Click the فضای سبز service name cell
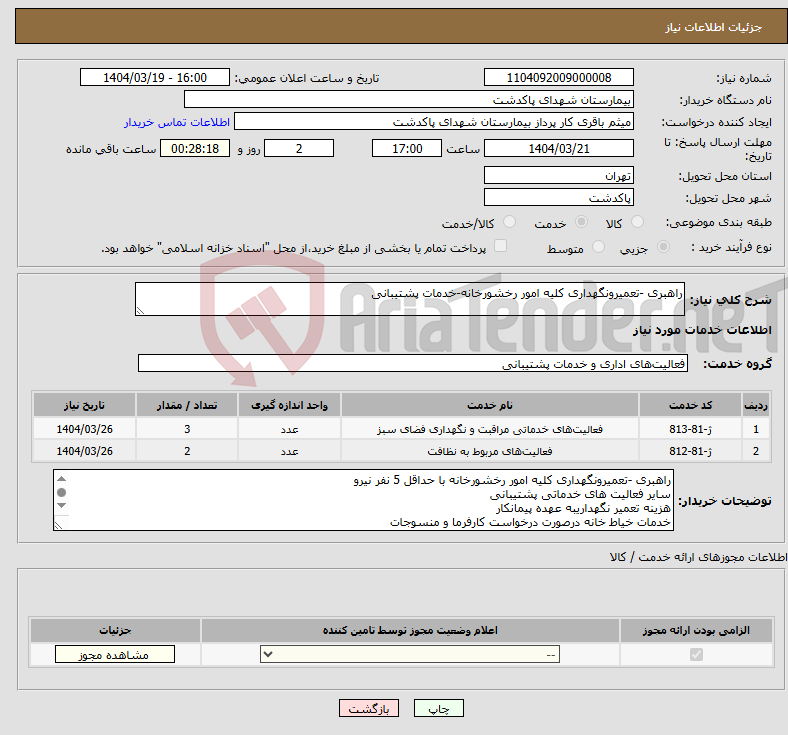 pos(490,429)
